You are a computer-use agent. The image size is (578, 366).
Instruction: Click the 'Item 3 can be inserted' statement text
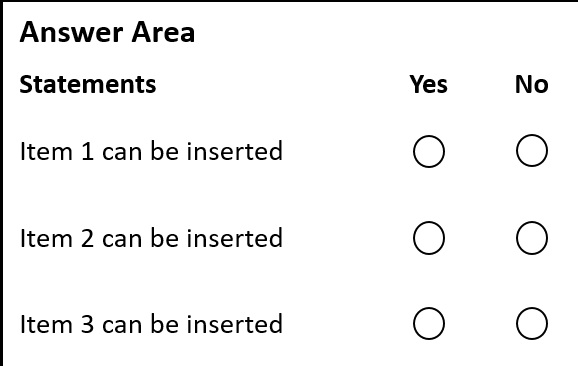(151, 324)
